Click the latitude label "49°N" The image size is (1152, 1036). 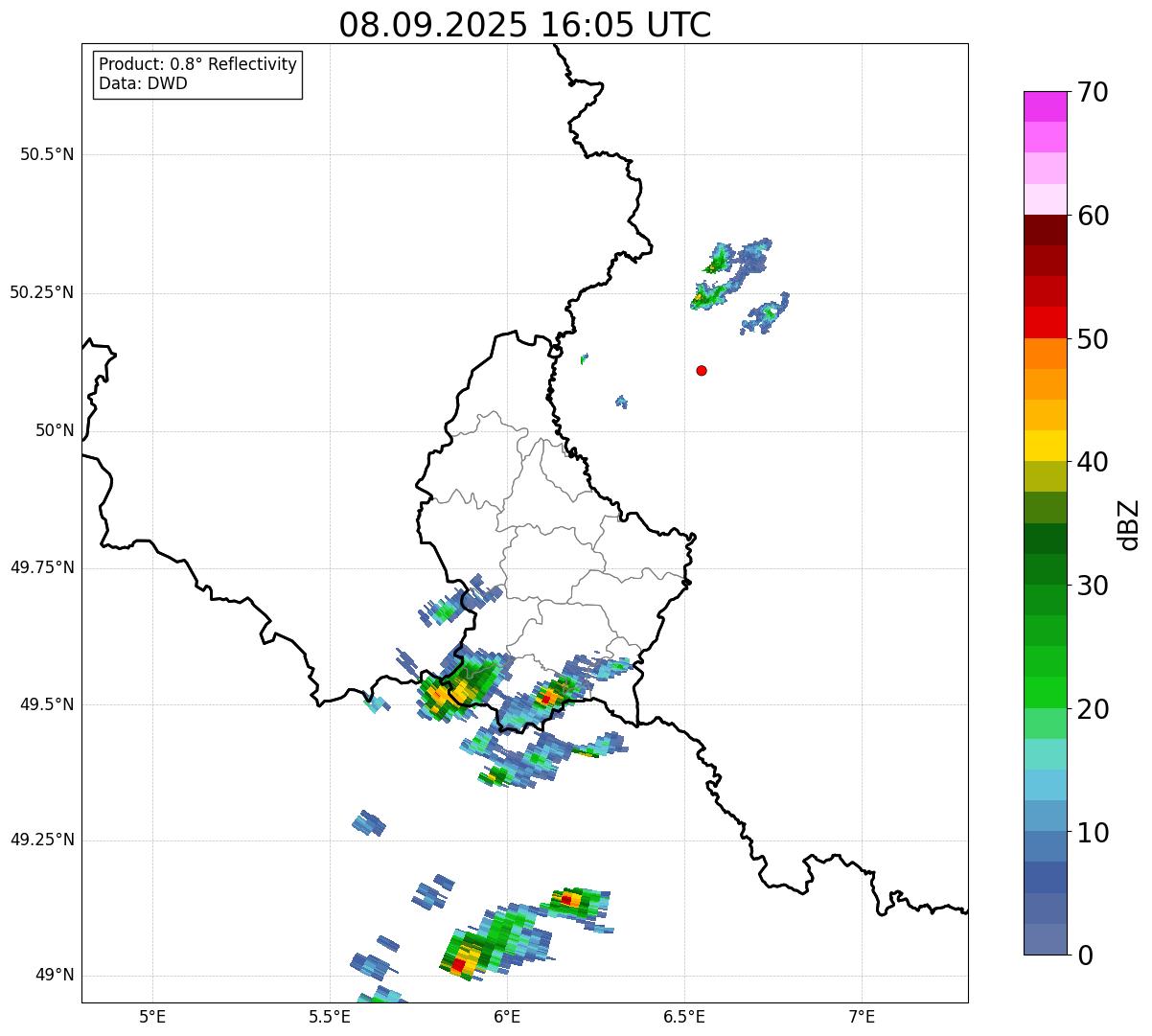pos(56,976)
